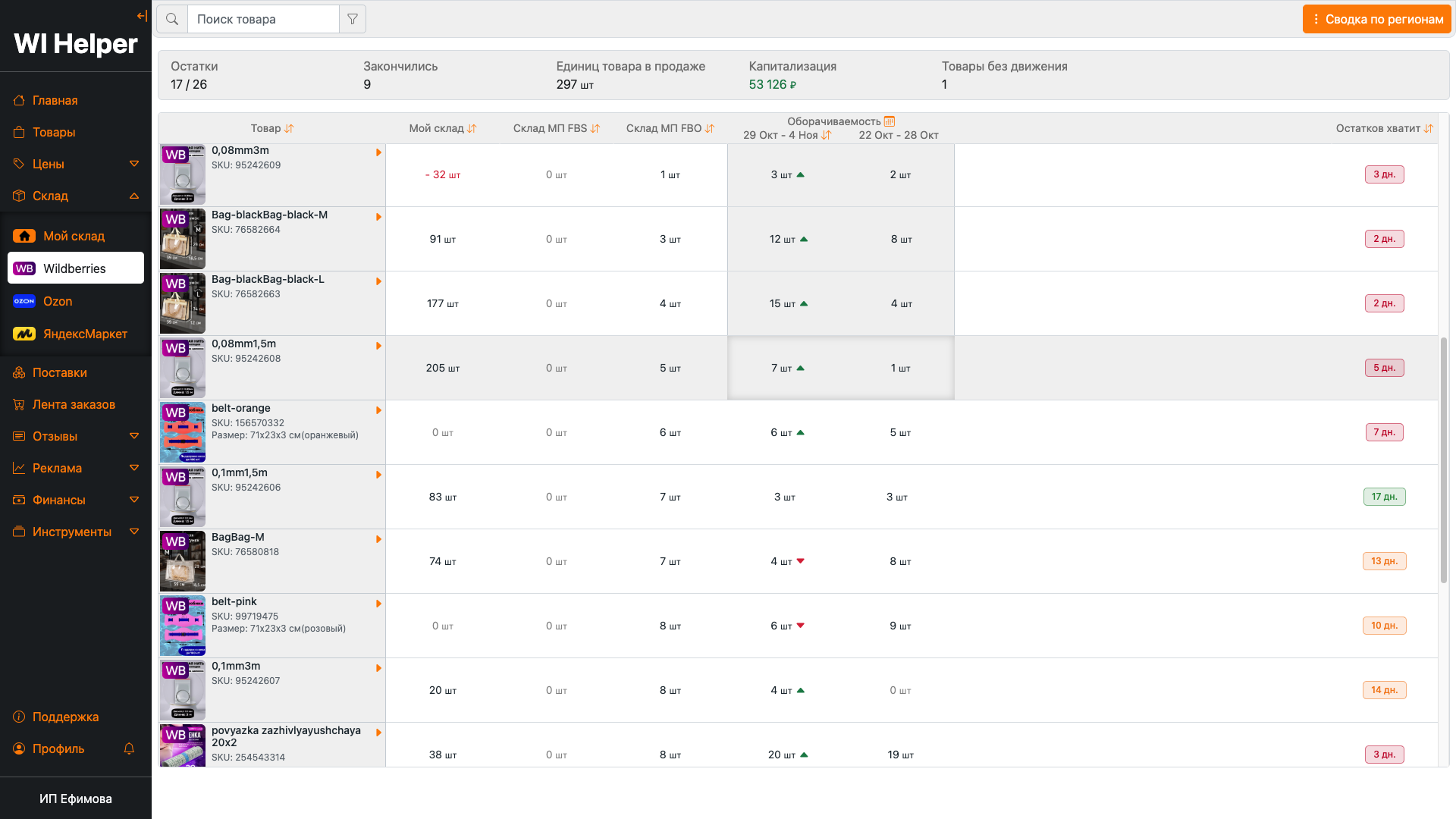Expand the belt-orange row arrow
The width and height of the screenshot is (1456, 819).
coord(378,410)
